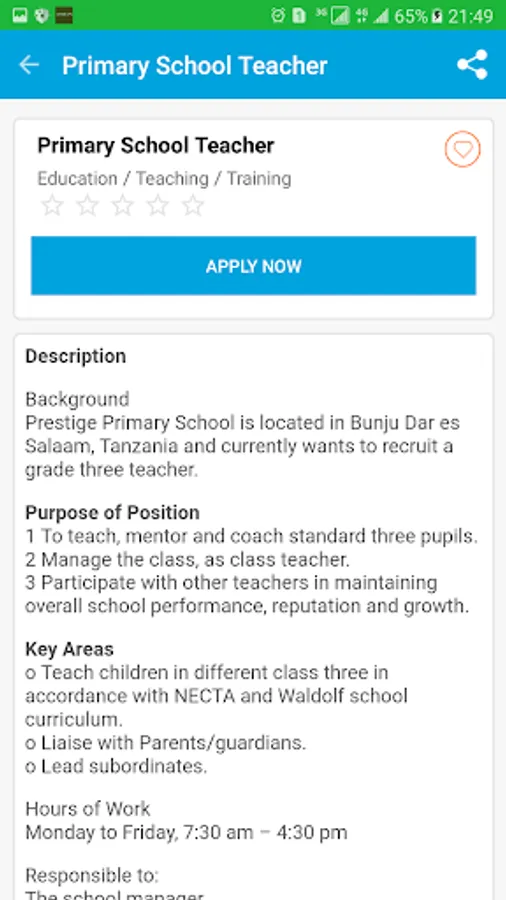Click the APPLY NOW button
The image size is (506, 900).
[253, 266]
